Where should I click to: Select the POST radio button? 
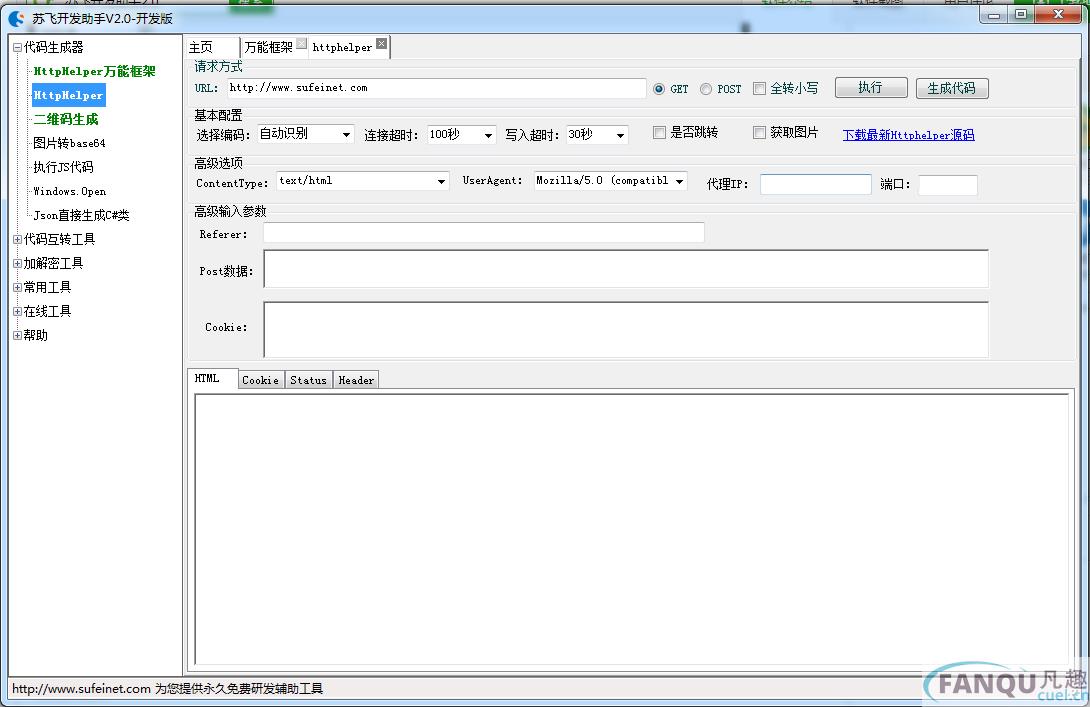[706, 89]
